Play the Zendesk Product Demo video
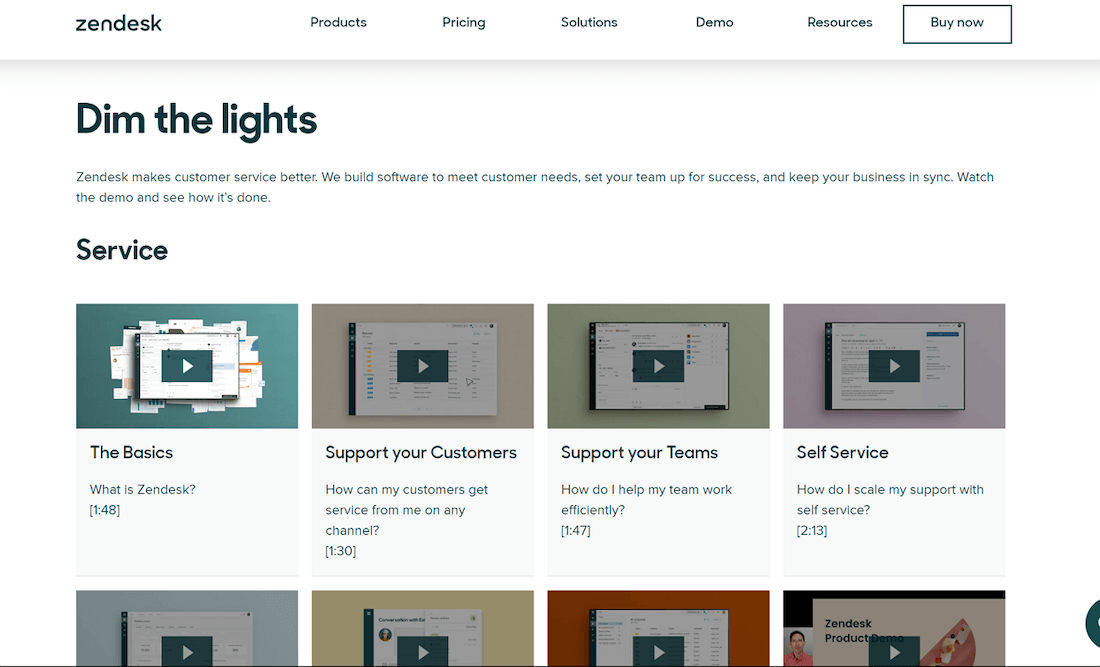Viewport: 1100px width, 667px height. [894, 652]
